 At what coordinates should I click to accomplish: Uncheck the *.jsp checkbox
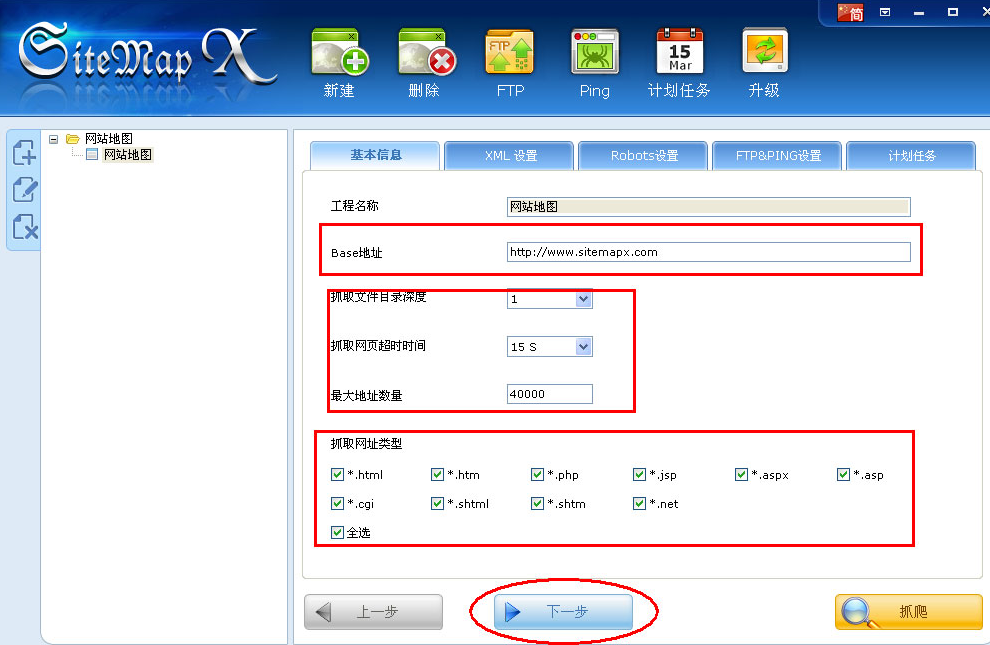(x=639, y=475)
